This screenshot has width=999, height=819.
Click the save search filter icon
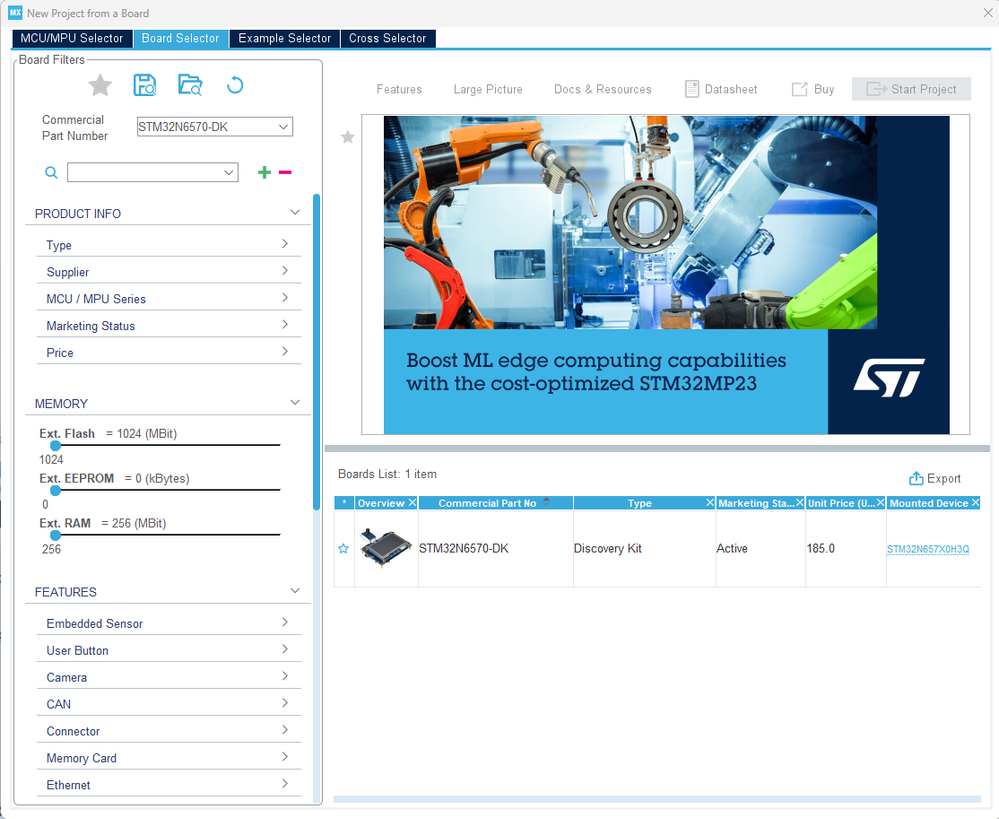[145, 85]
